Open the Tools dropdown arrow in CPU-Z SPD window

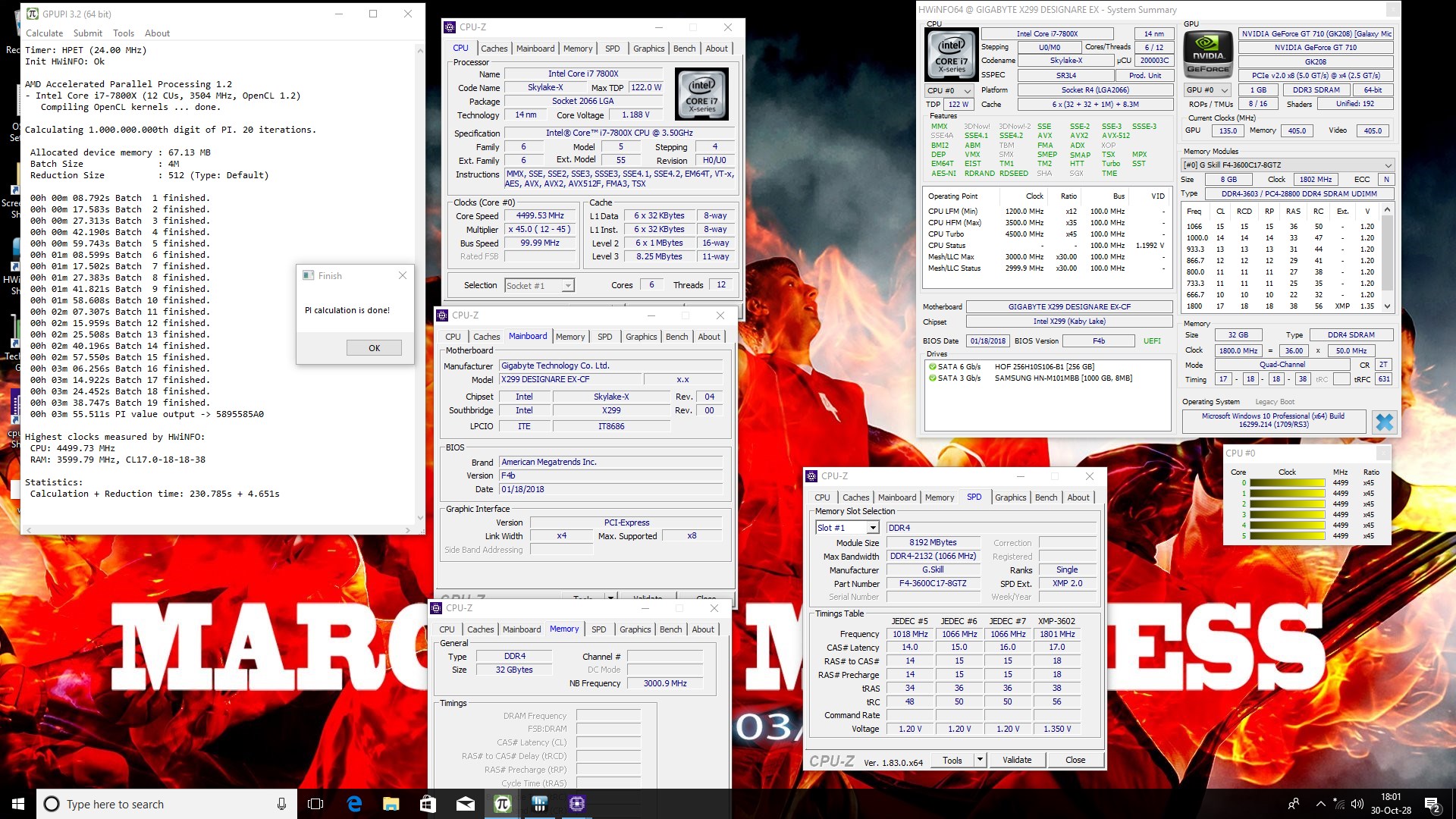(980, 760)
